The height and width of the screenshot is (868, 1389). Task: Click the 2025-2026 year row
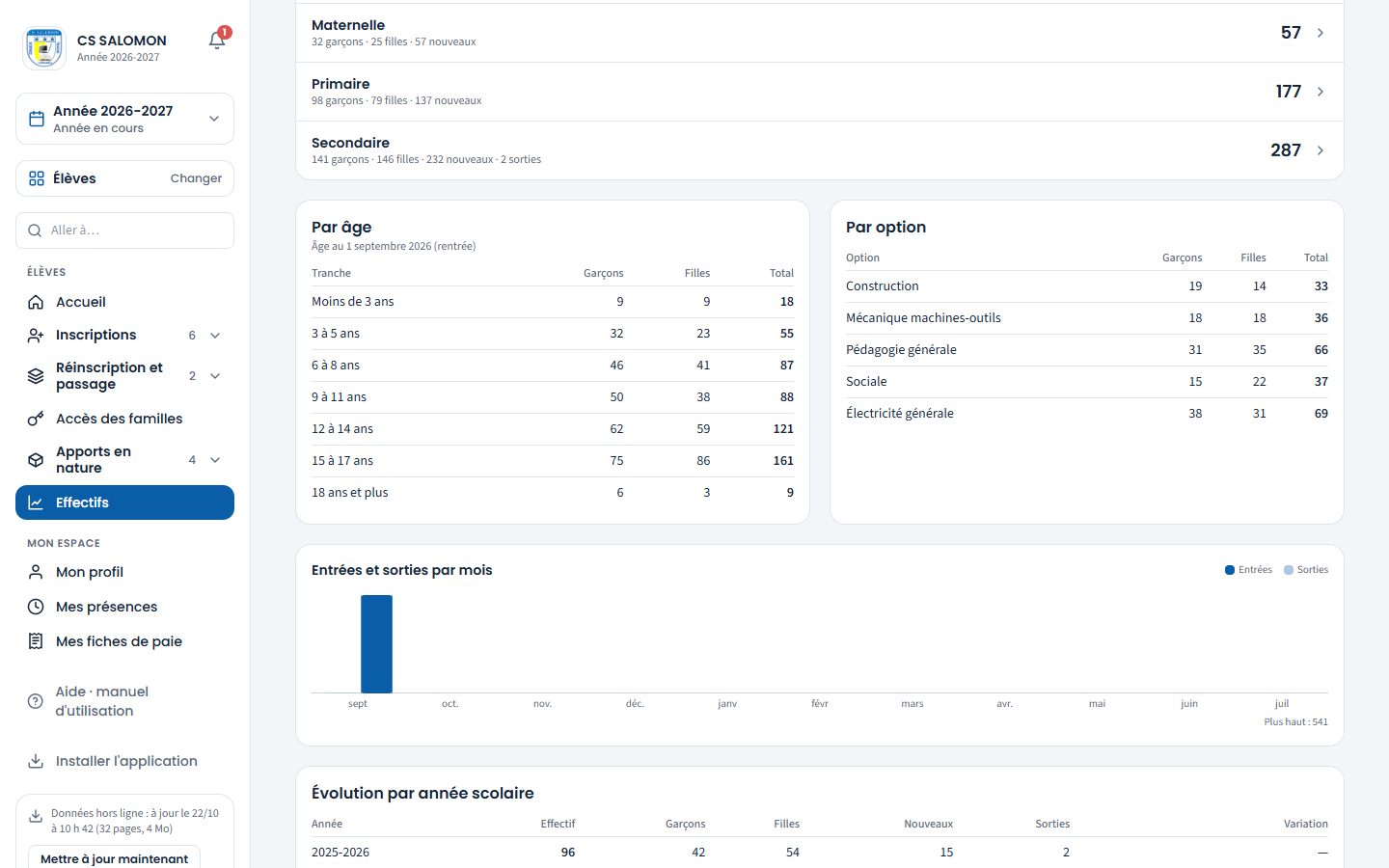click(820, 853)
